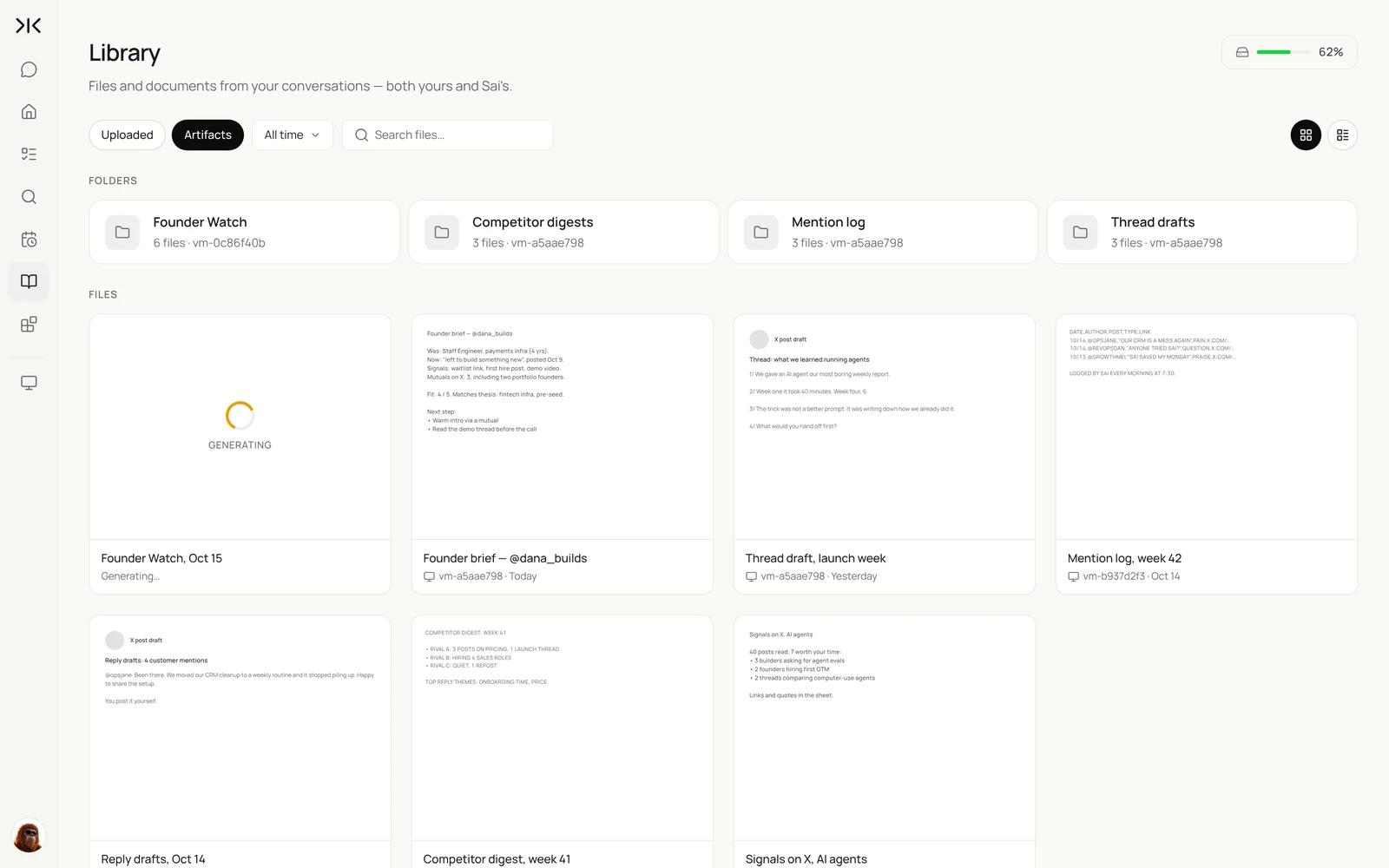
Task: Open the Mention log folder
Action: [883, 233]
